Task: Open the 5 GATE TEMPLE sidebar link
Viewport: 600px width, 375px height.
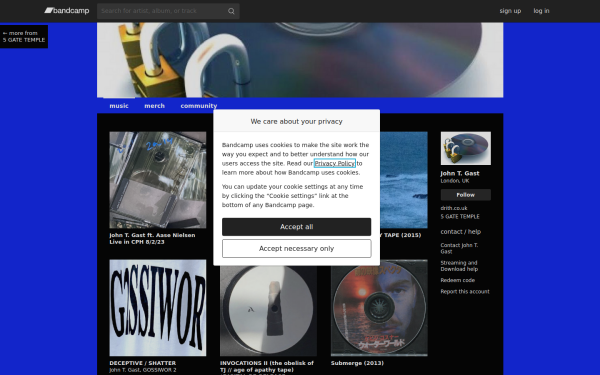Action: [460, 217]
